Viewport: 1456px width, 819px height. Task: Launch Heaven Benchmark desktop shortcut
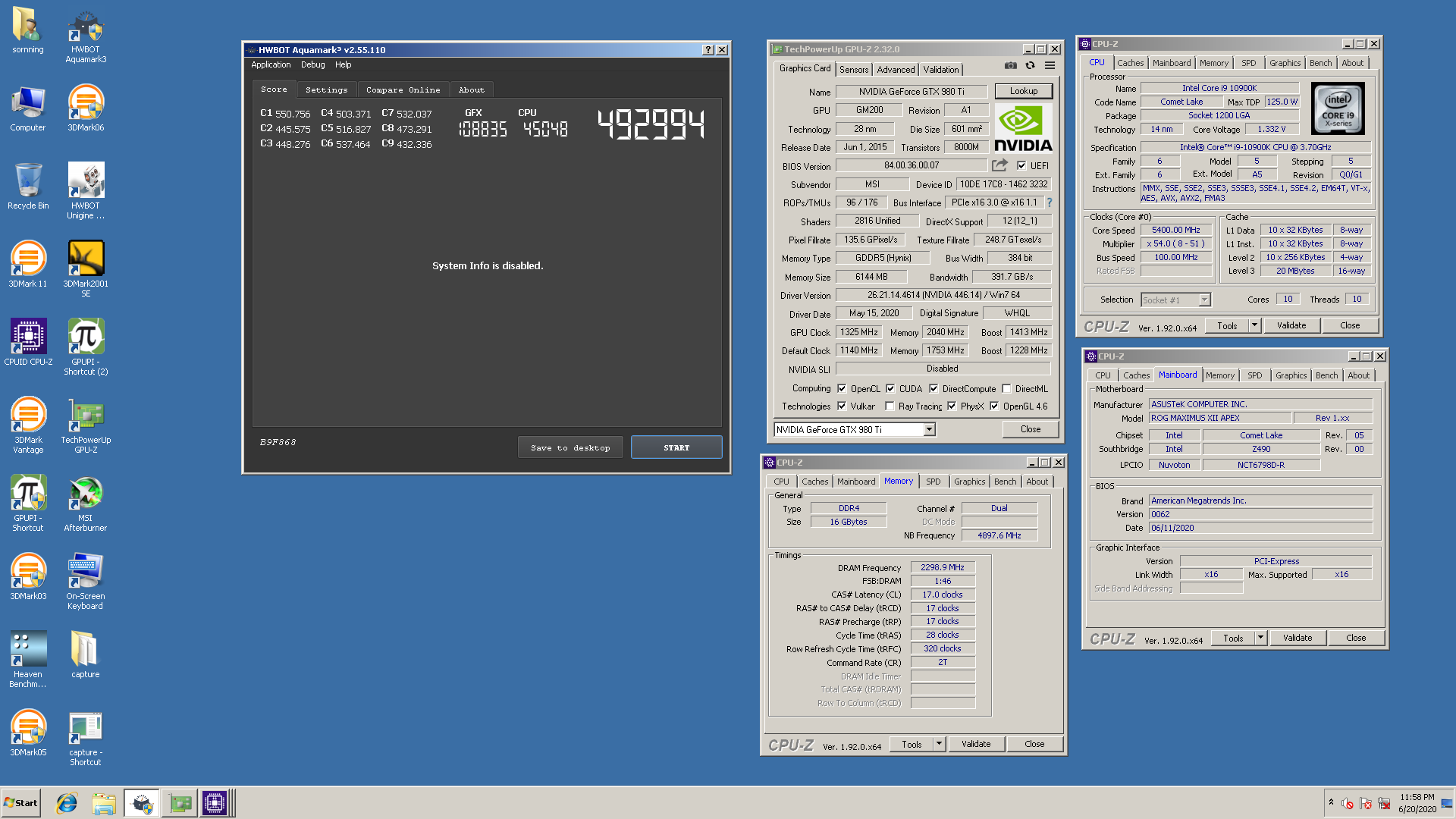coord(28,659)
